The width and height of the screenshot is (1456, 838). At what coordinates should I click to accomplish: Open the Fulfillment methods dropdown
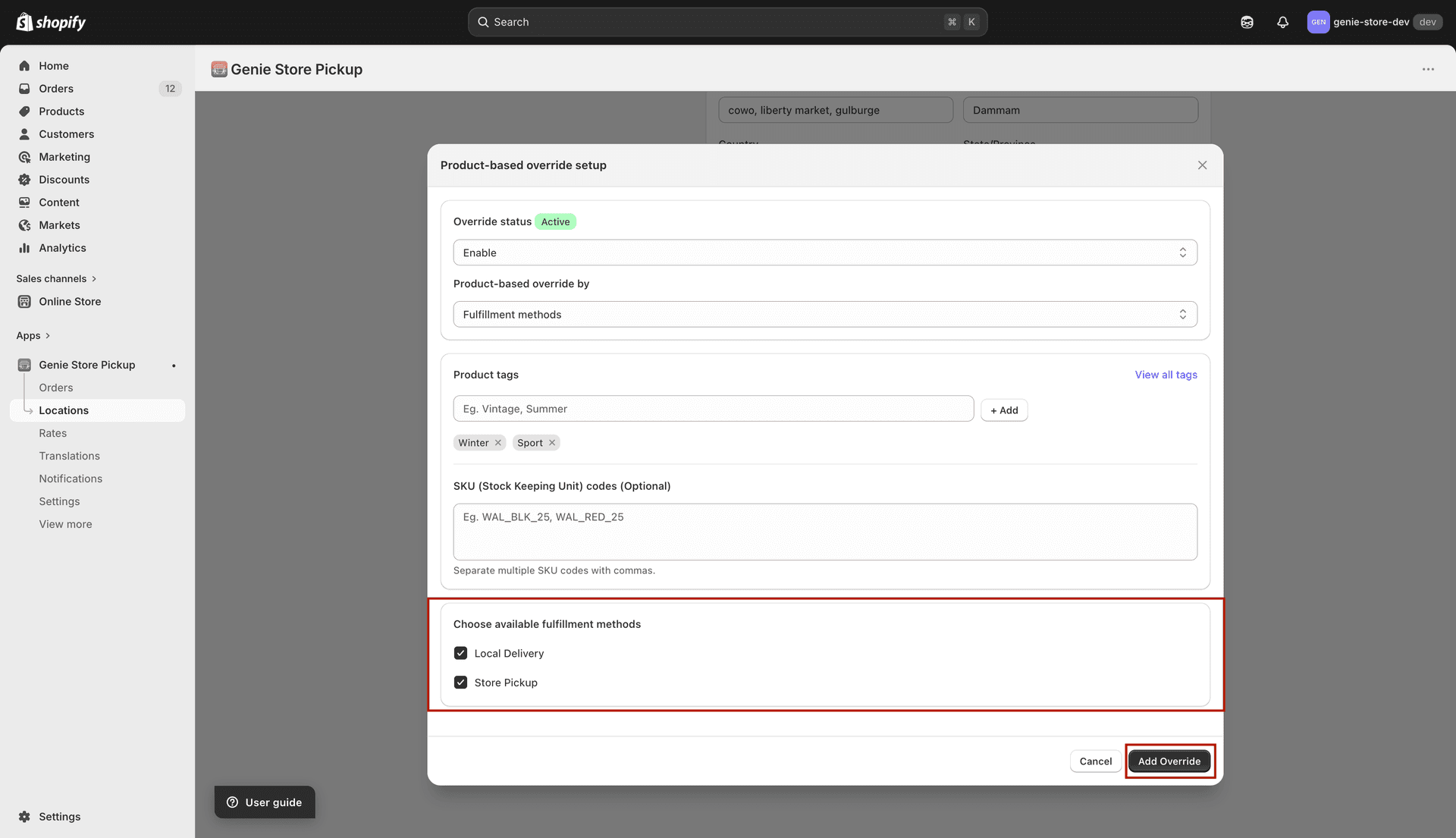[x=825, y=315]
